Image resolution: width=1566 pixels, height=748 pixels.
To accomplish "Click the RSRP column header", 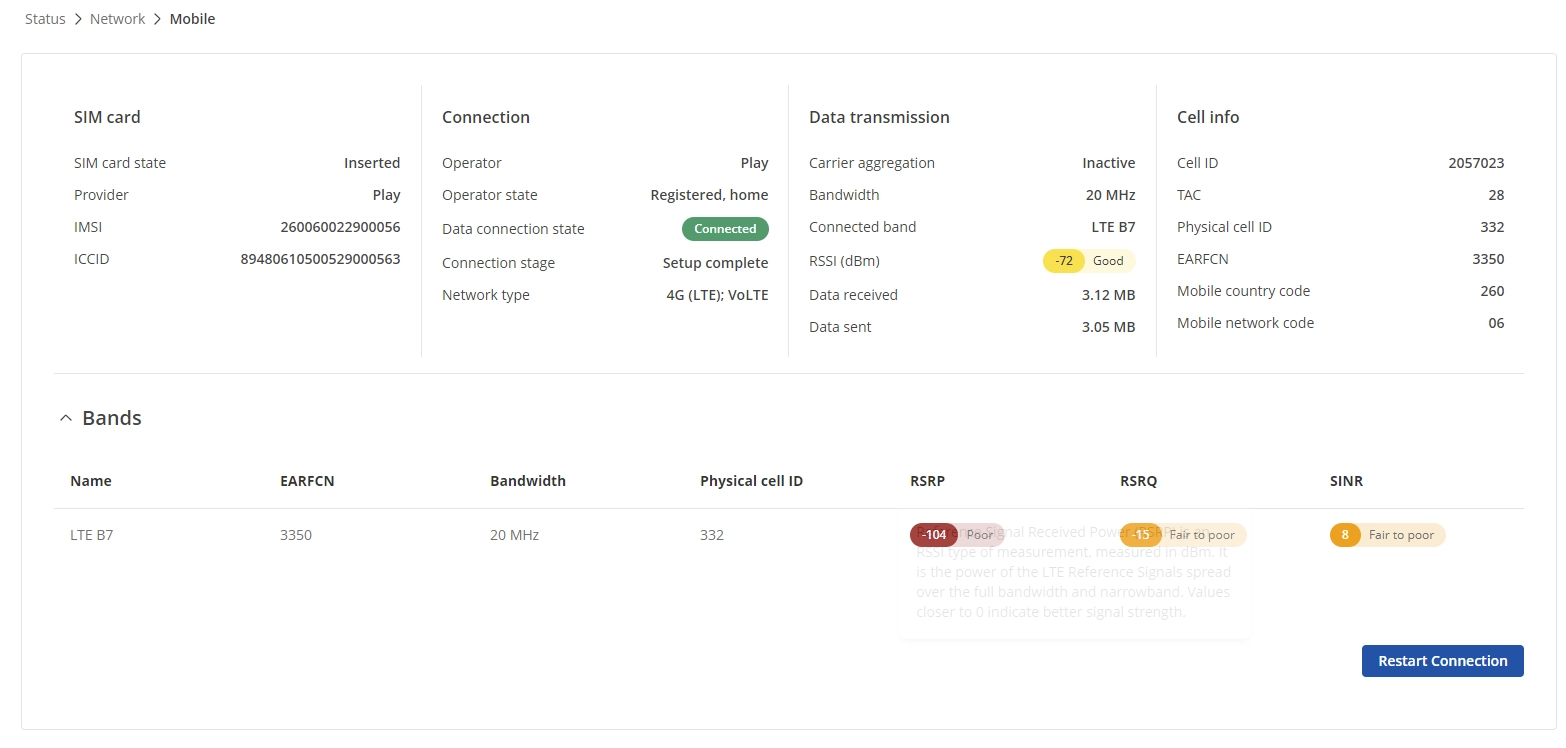I will tap(927, 481).
